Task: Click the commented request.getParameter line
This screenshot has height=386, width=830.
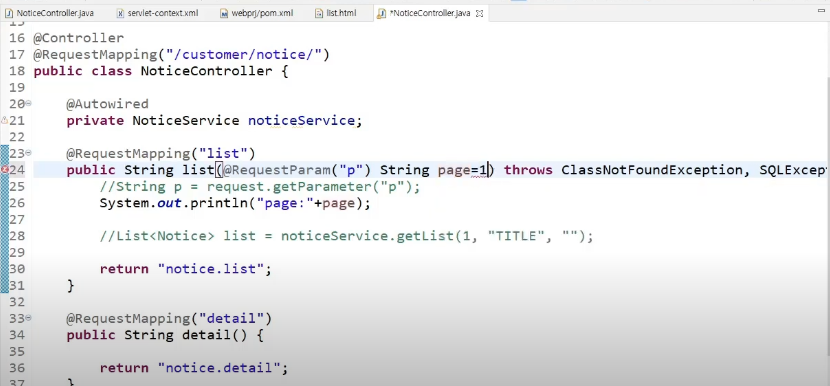Action: tap(259, 187)
